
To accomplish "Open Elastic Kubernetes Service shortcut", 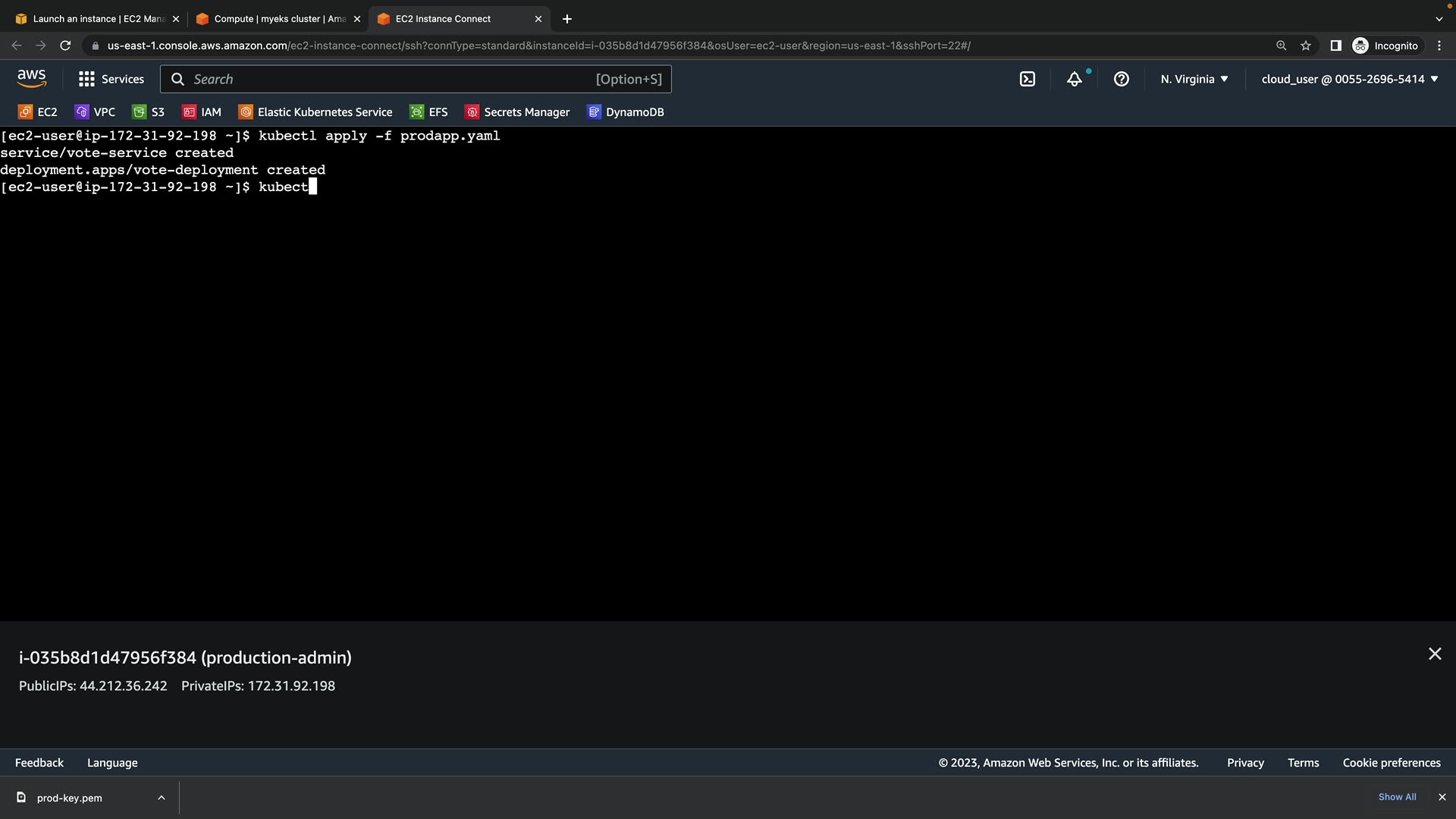I will (315, 112).
